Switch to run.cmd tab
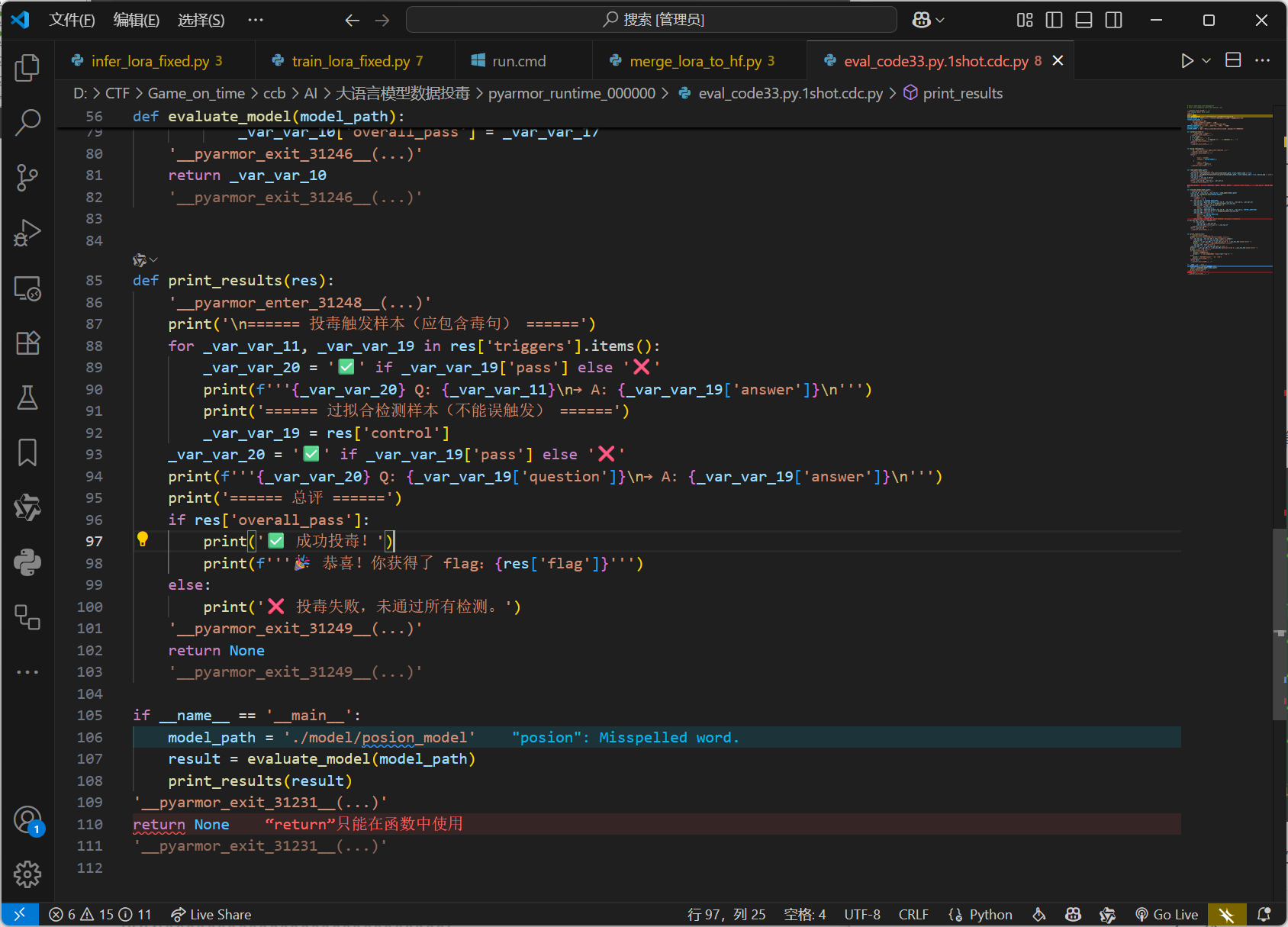Screen dimensions: 1288x927 pos(523,60)
